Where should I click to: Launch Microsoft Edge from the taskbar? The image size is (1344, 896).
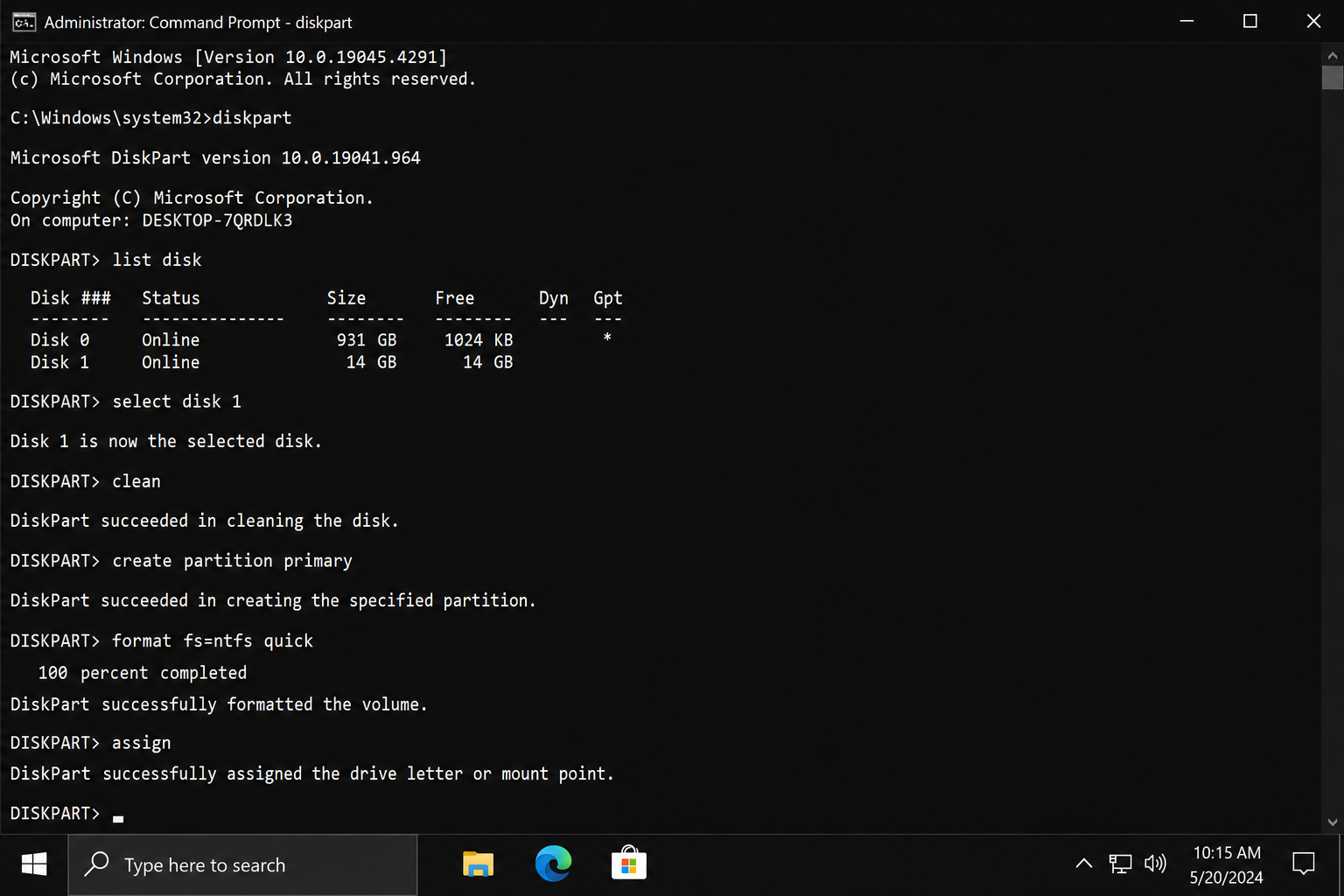point(553,864)
